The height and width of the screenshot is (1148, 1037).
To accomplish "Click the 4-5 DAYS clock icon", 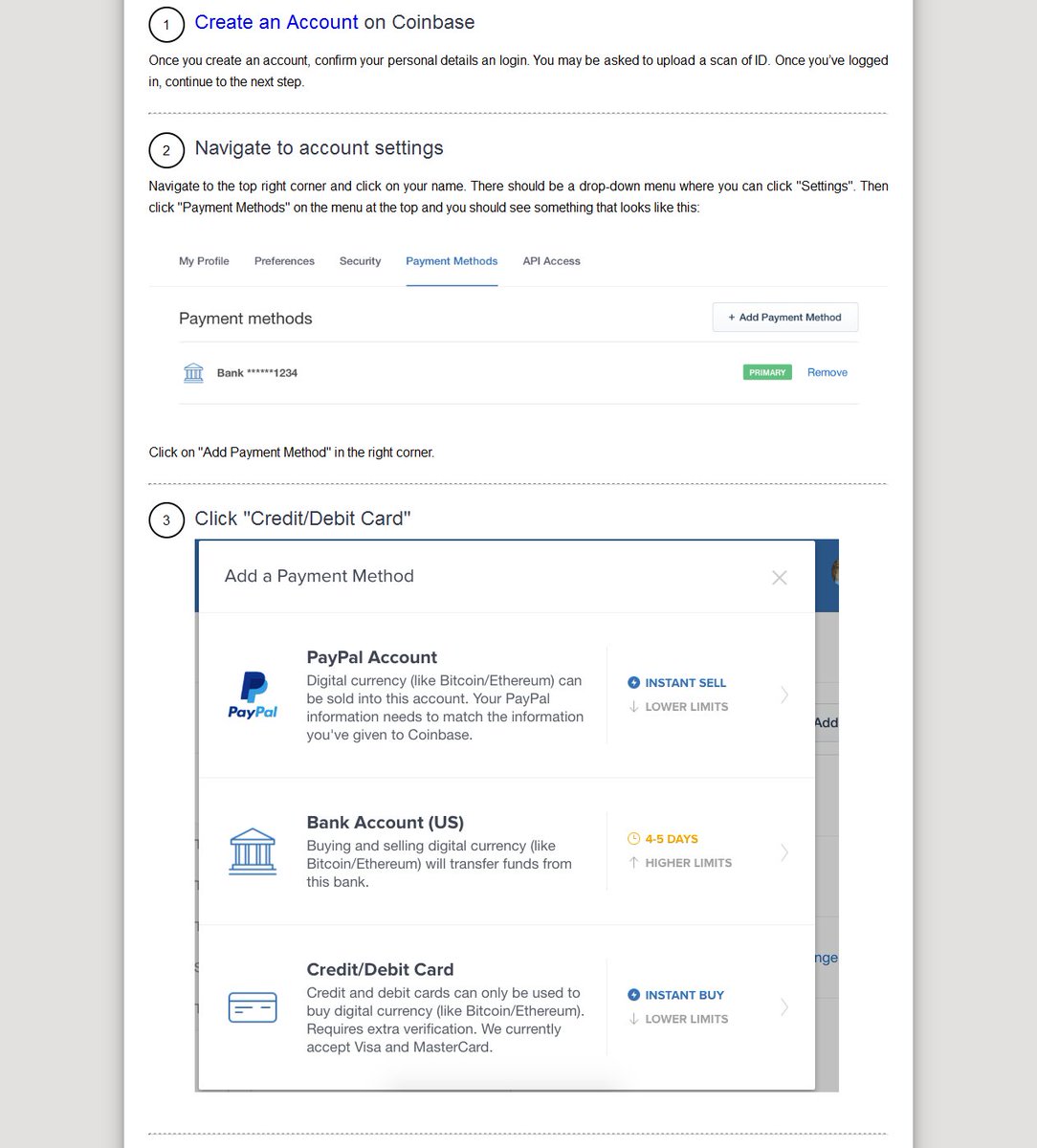I will (x=633, y=839).
